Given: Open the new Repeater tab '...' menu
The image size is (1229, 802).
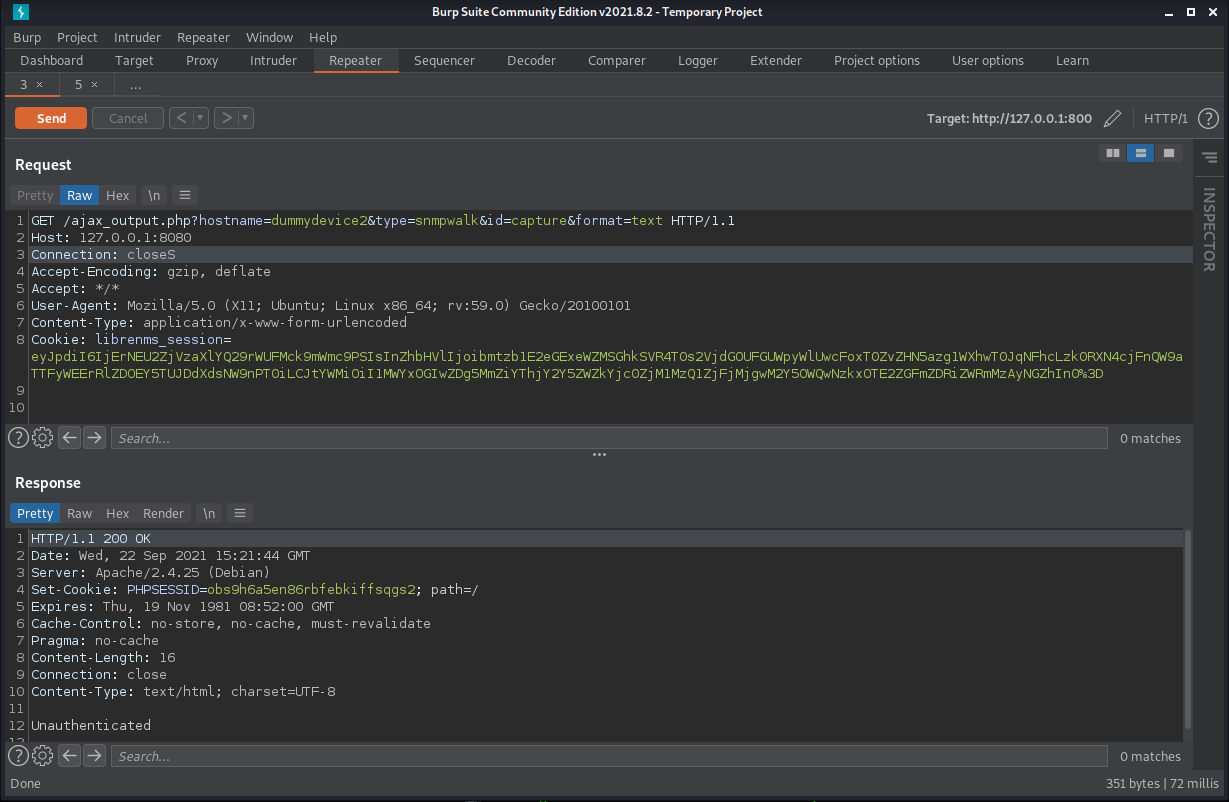Looking at the screenshot, I should point(136,85).
